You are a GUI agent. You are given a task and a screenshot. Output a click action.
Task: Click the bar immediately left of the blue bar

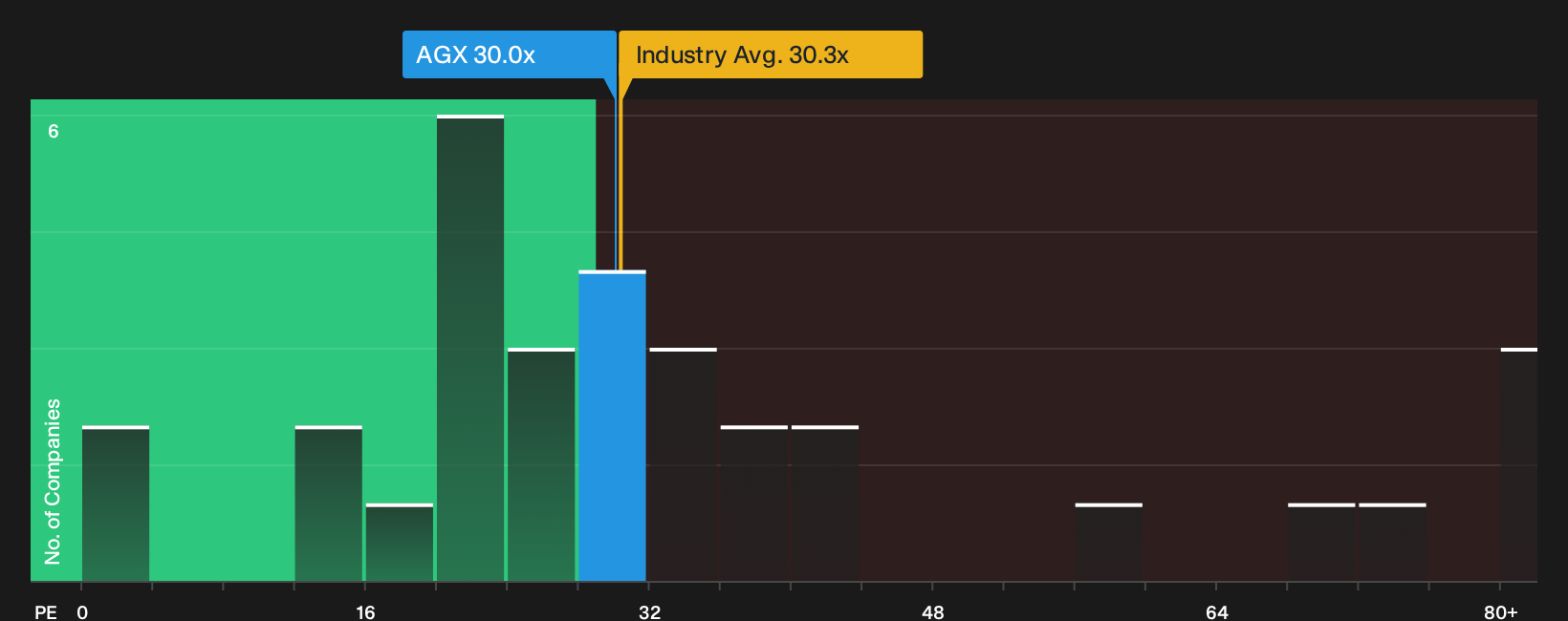(541, 464)
